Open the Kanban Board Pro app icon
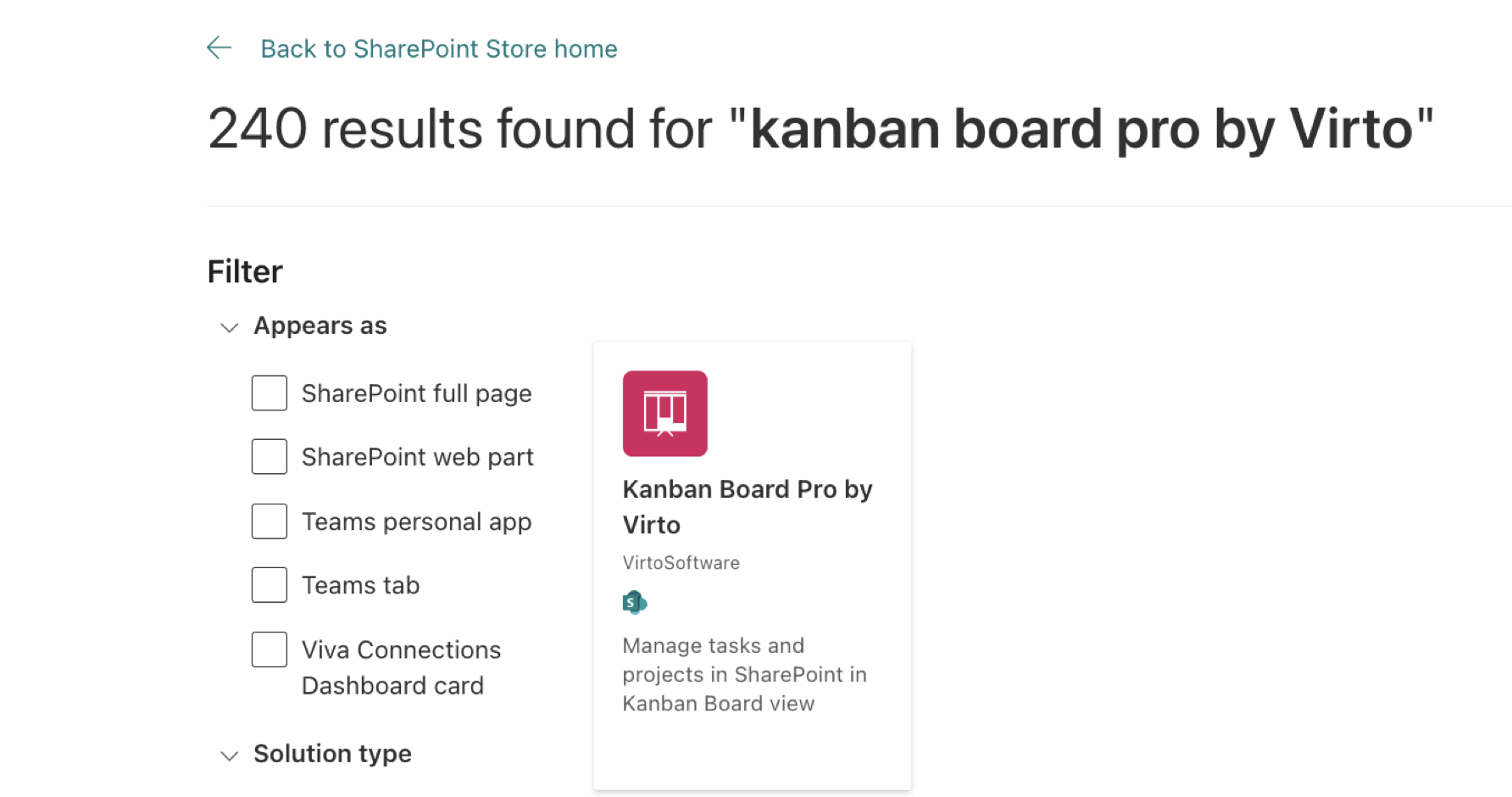This screenshot has width=1512, height=797. coord(664,413)
